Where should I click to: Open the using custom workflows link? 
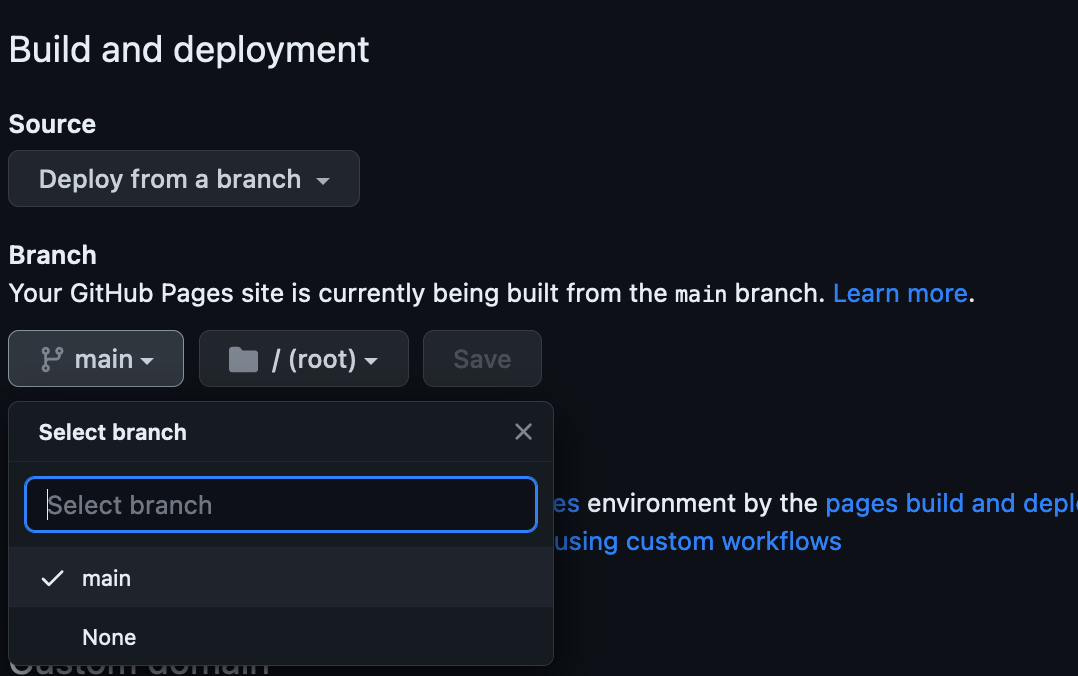tap(697, 541)
